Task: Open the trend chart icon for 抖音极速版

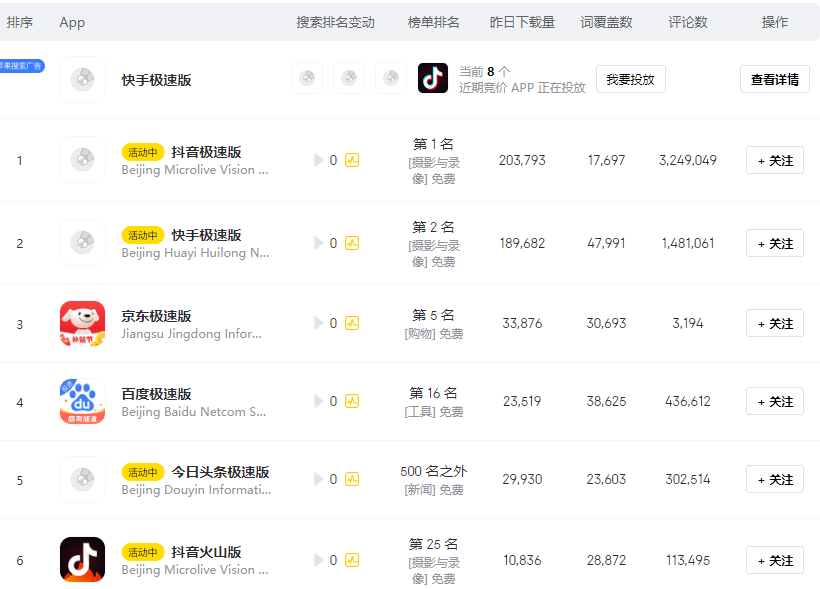Action: (x=352, y=159)
